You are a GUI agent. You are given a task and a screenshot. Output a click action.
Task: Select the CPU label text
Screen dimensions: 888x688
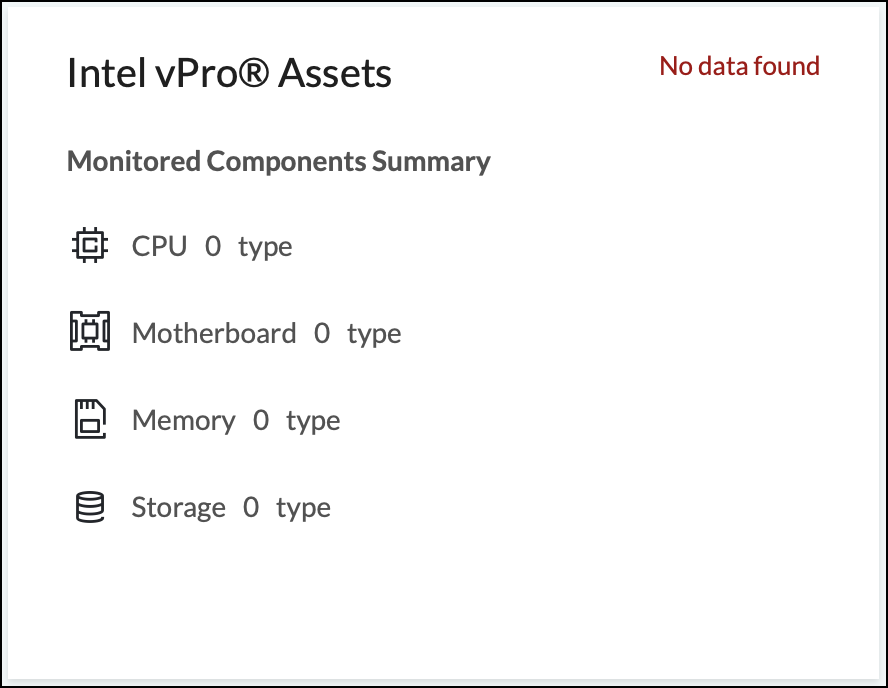click(x=159, y=246)
